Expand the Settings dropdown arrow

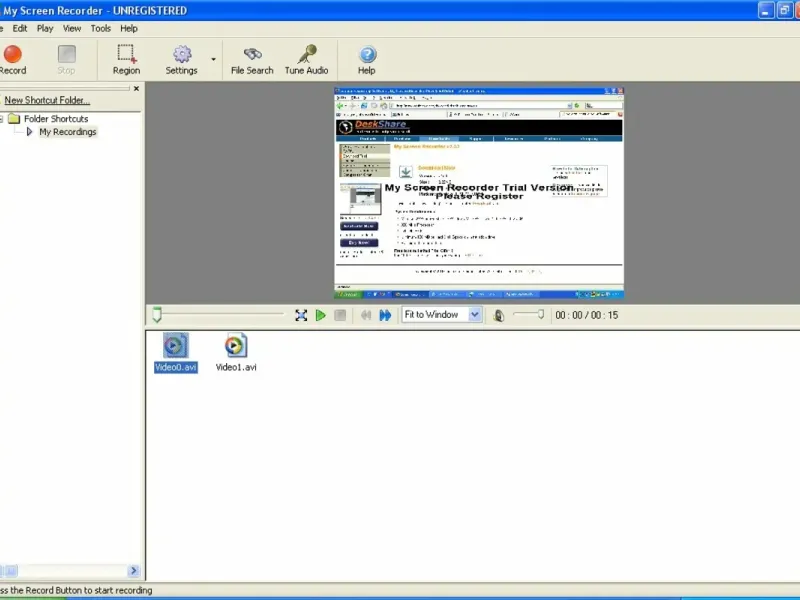coord(213,60)
